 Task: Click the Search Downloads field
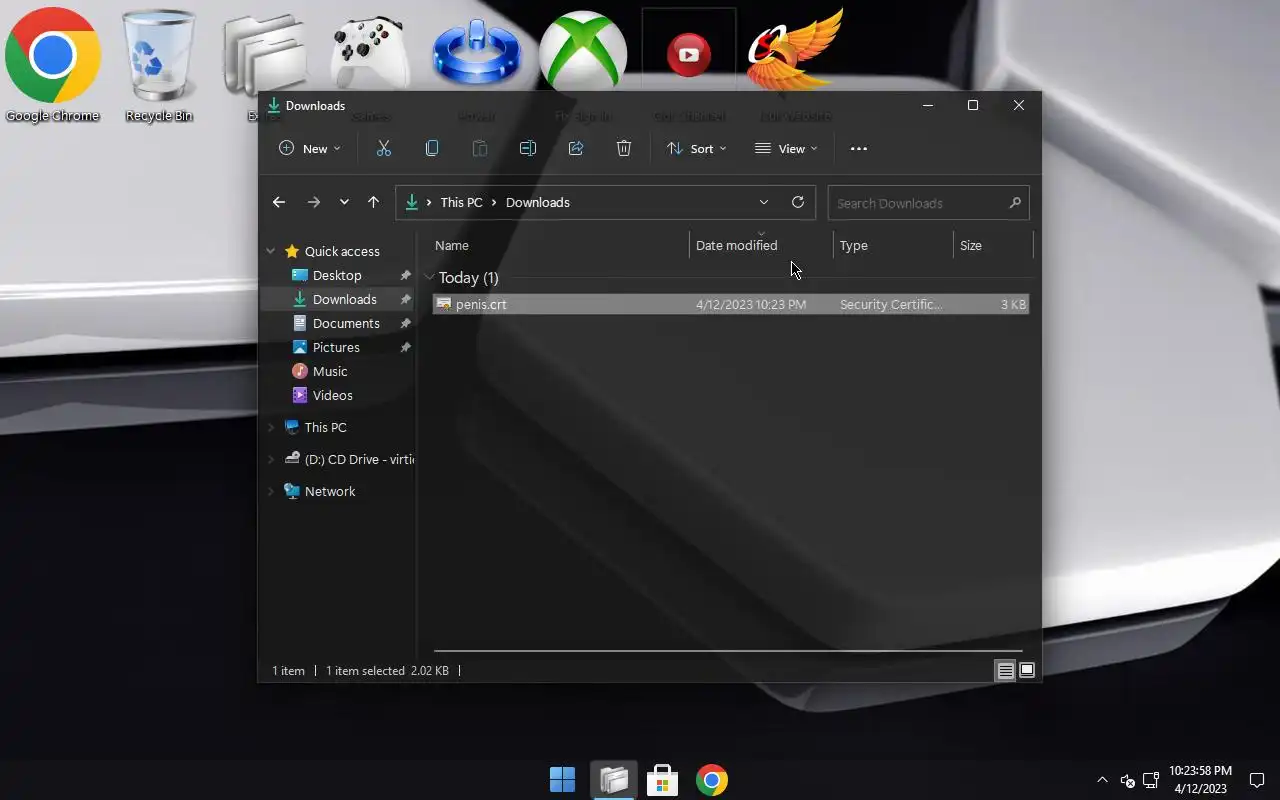click(928, 203)
